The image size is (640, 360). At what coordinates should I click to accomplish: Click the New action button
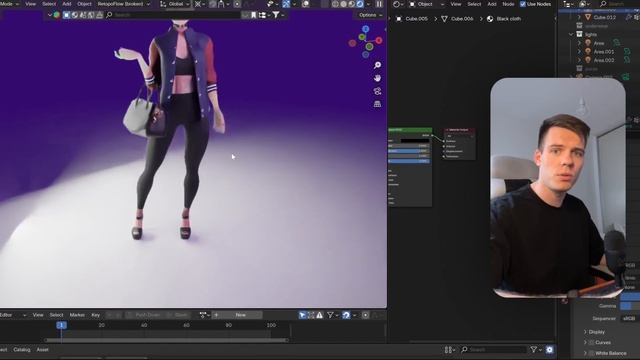pyautogui.click(x=241, y=315)
